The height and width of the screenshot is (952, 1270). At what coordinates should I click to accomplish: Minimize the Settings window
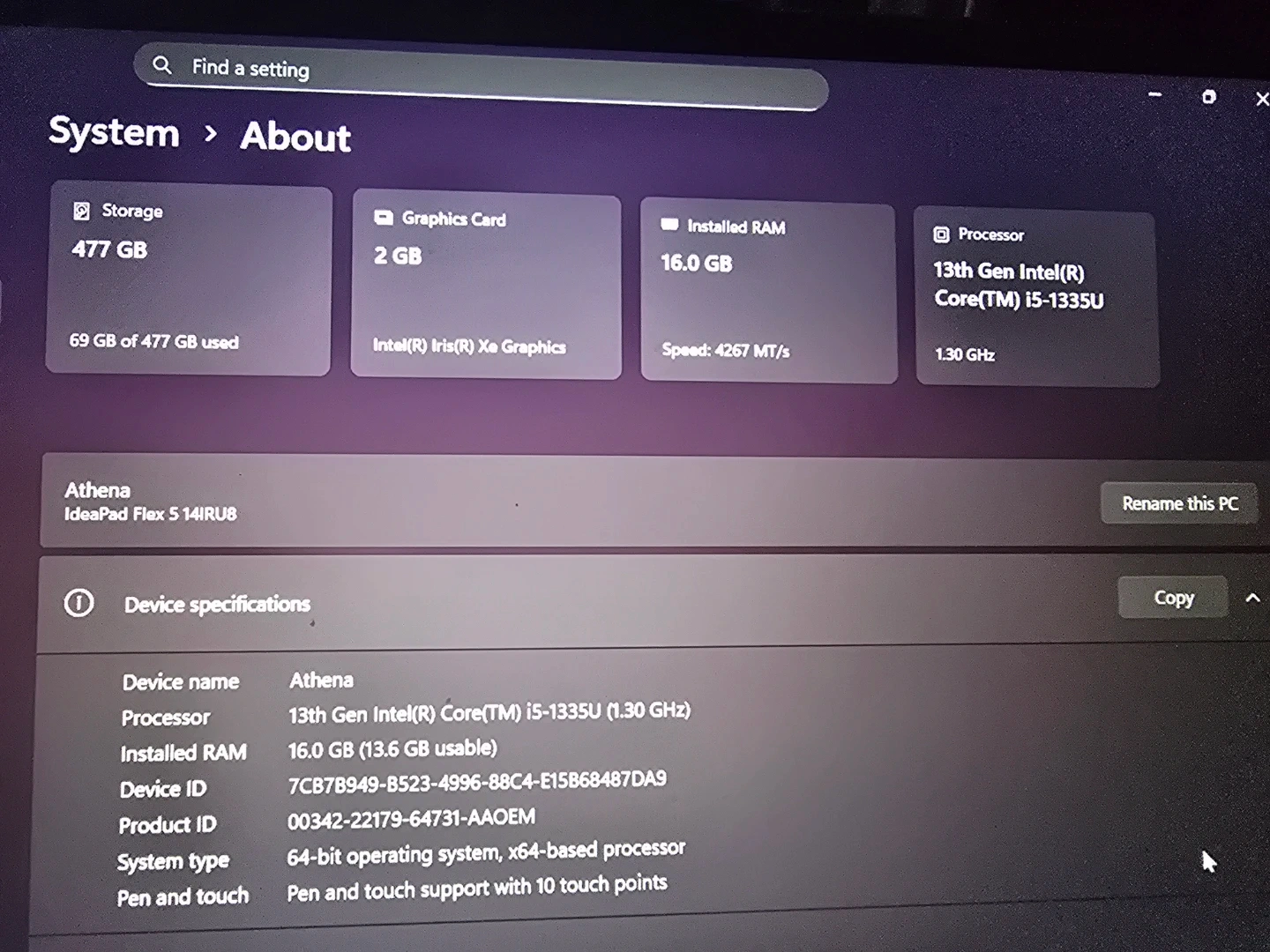point(1155,94)
